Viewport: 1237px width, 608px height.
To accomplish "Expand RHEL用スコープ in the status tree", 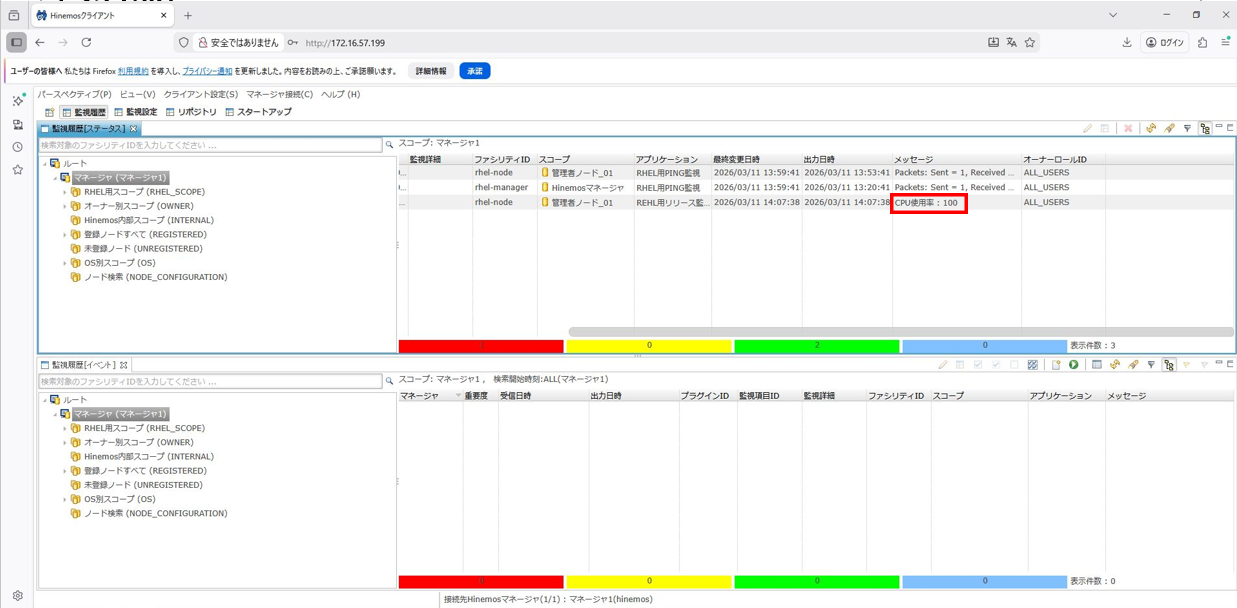I will (x=65, y=192).
